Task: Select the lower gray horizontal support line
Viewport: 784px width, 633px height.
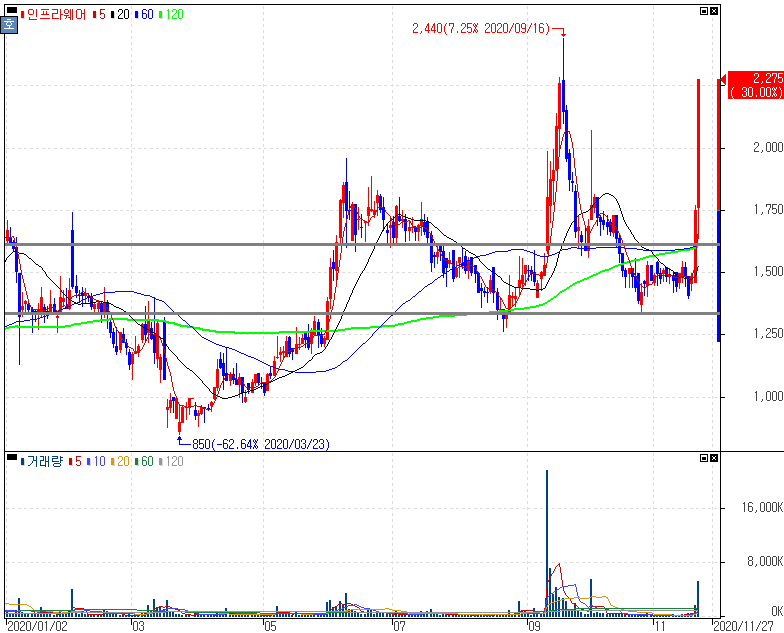Action: point(362,314)
